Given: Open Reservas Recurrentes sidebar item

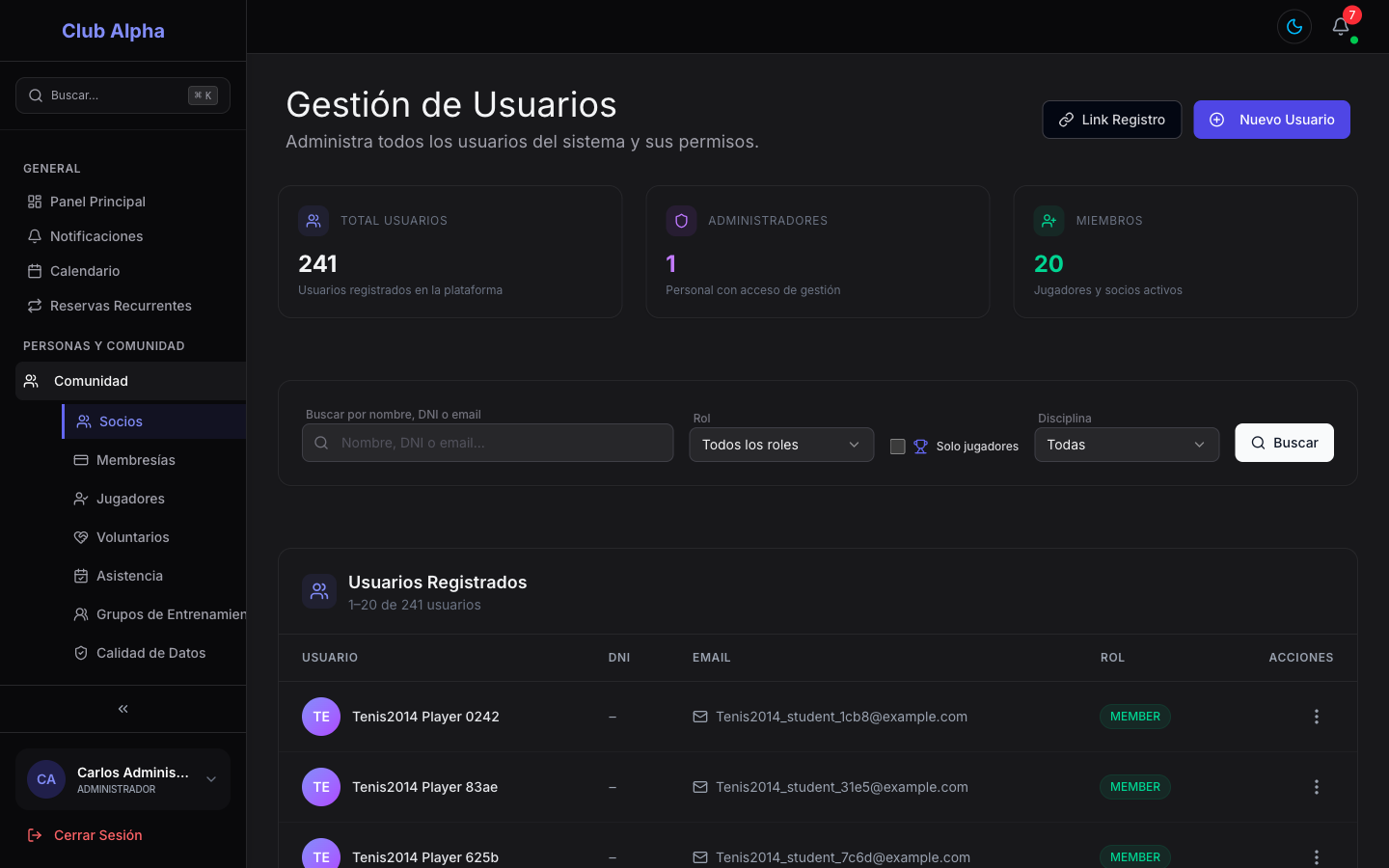Looking at the screenshot, I should pos(123,306).
